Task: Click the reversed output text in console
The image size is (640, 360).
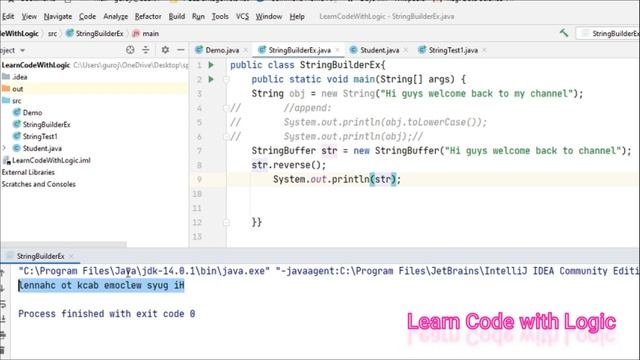Action: click(x=101, y=285)
